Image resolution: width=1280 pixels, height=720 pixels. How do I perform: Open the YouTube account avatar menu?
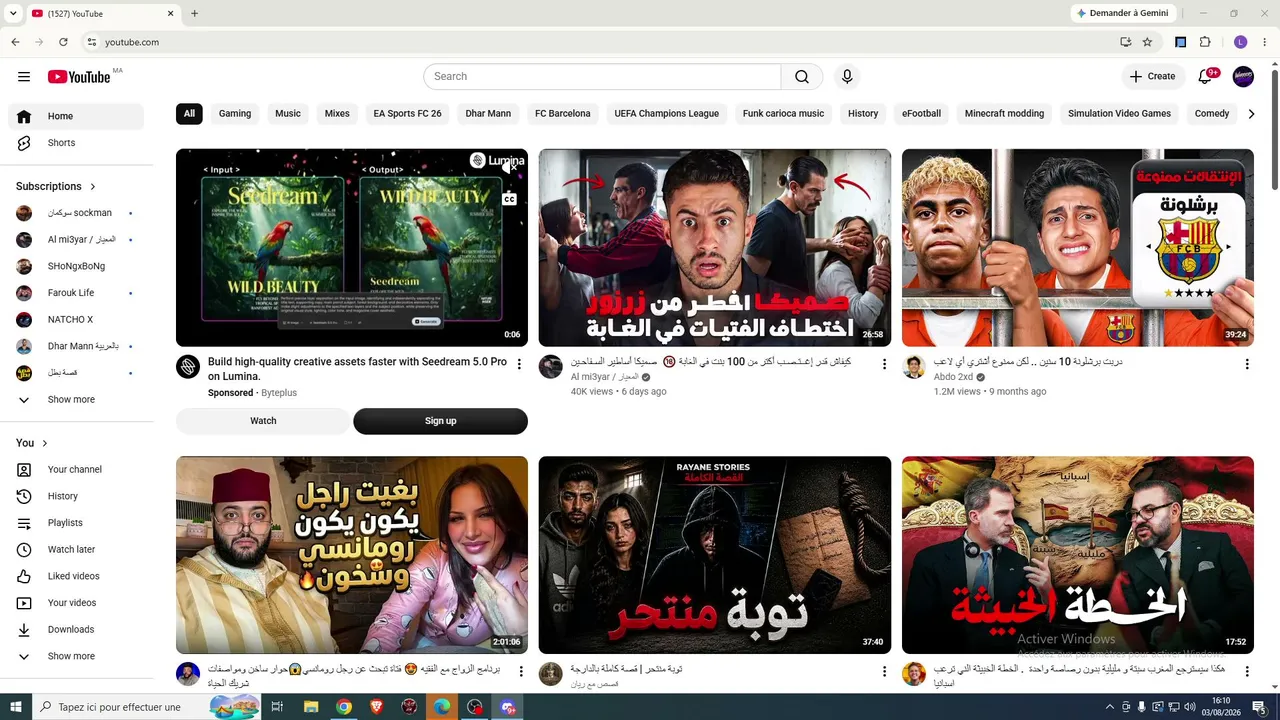pos(1243,77)
